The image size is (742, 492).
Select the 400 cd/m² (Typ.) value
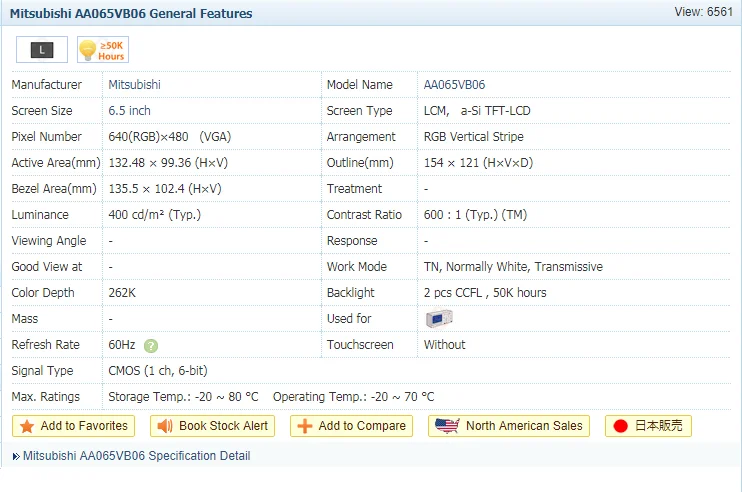click(154, 215)
